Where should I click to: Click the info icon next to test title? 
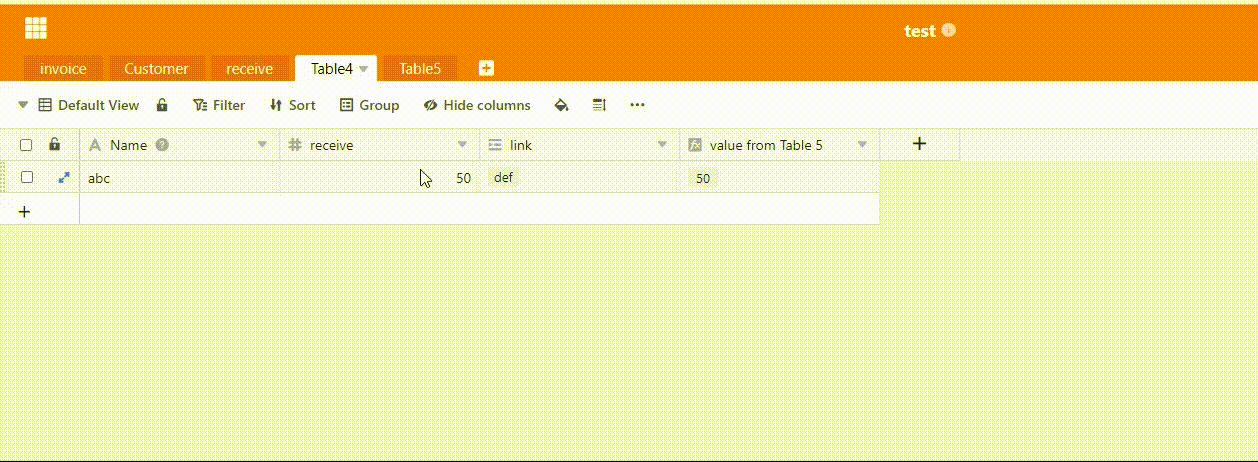click(x=949, y=30)
